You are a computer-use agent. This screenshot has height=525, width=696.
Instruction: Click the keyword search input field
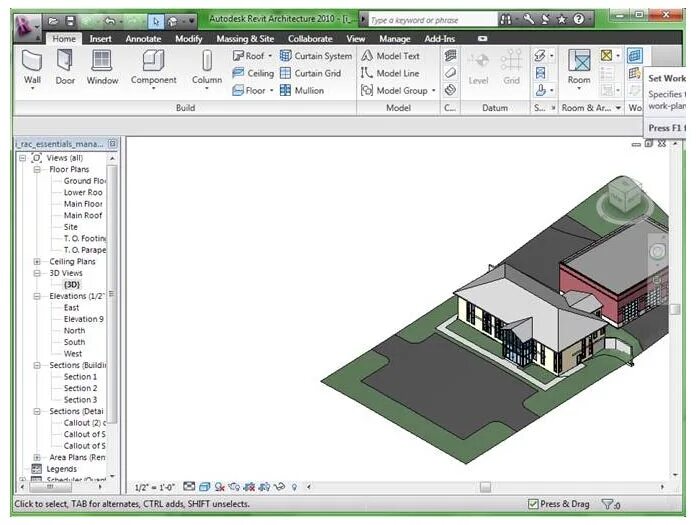point(433,20)
